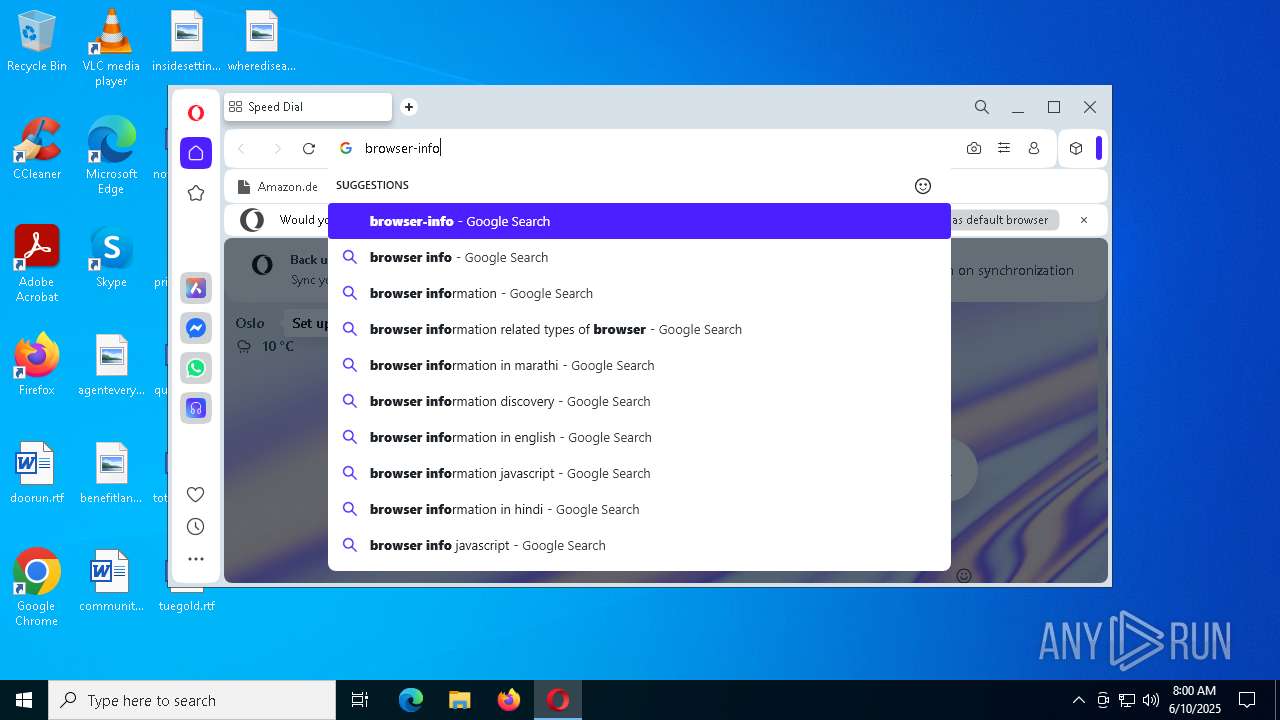1280x720 pixels.
Task: Open Adobe Acrobat desktop shortcut
Action: point(37,263)
